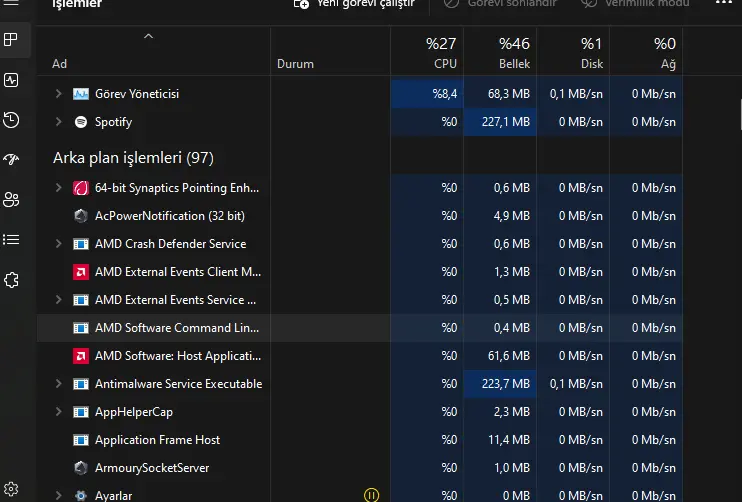Screen dimensions: 742x502
Task: Sort processes by Disk column
Action: coord(573,52)
